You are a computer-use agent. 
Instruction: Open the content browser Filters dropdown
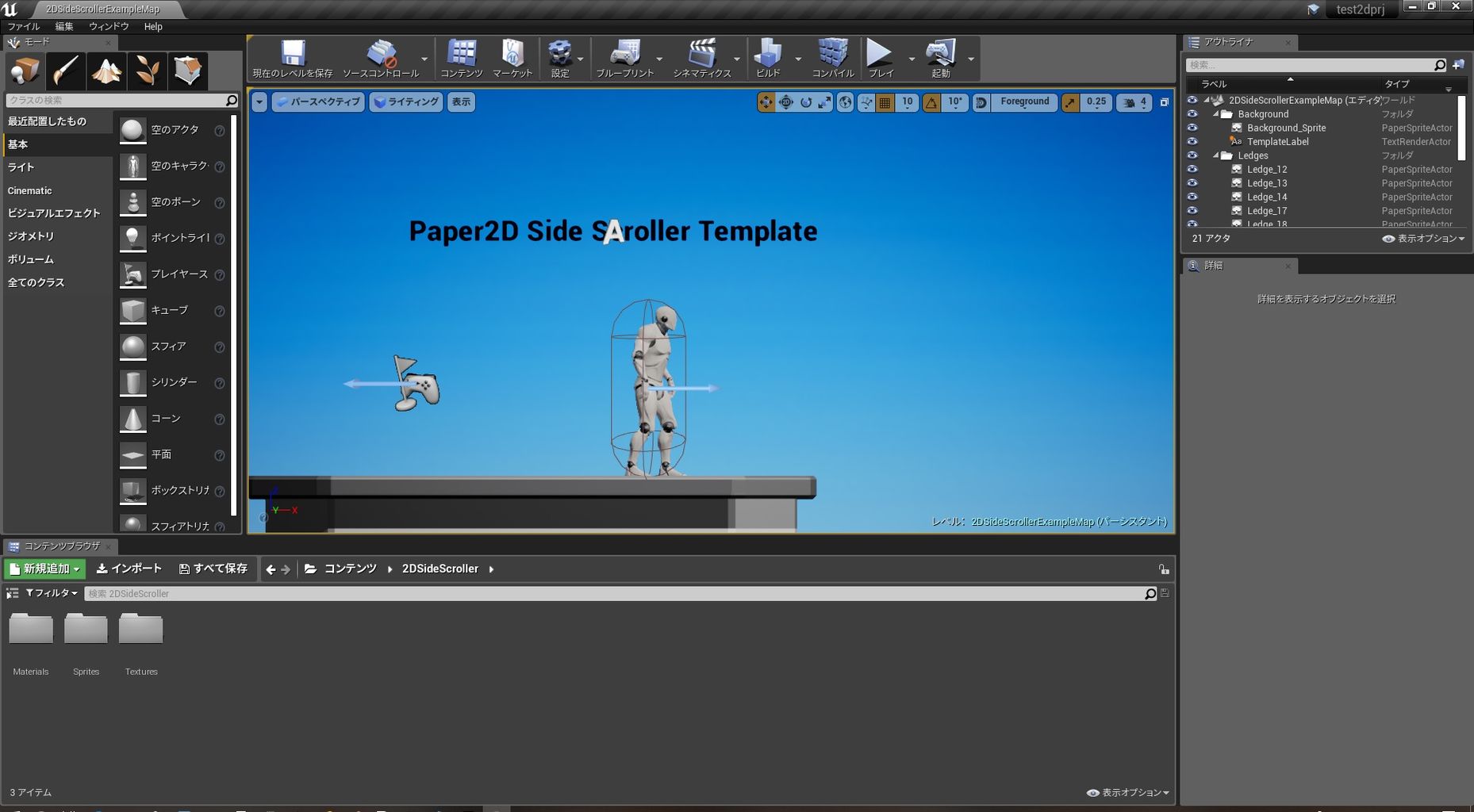pos(52,593)
